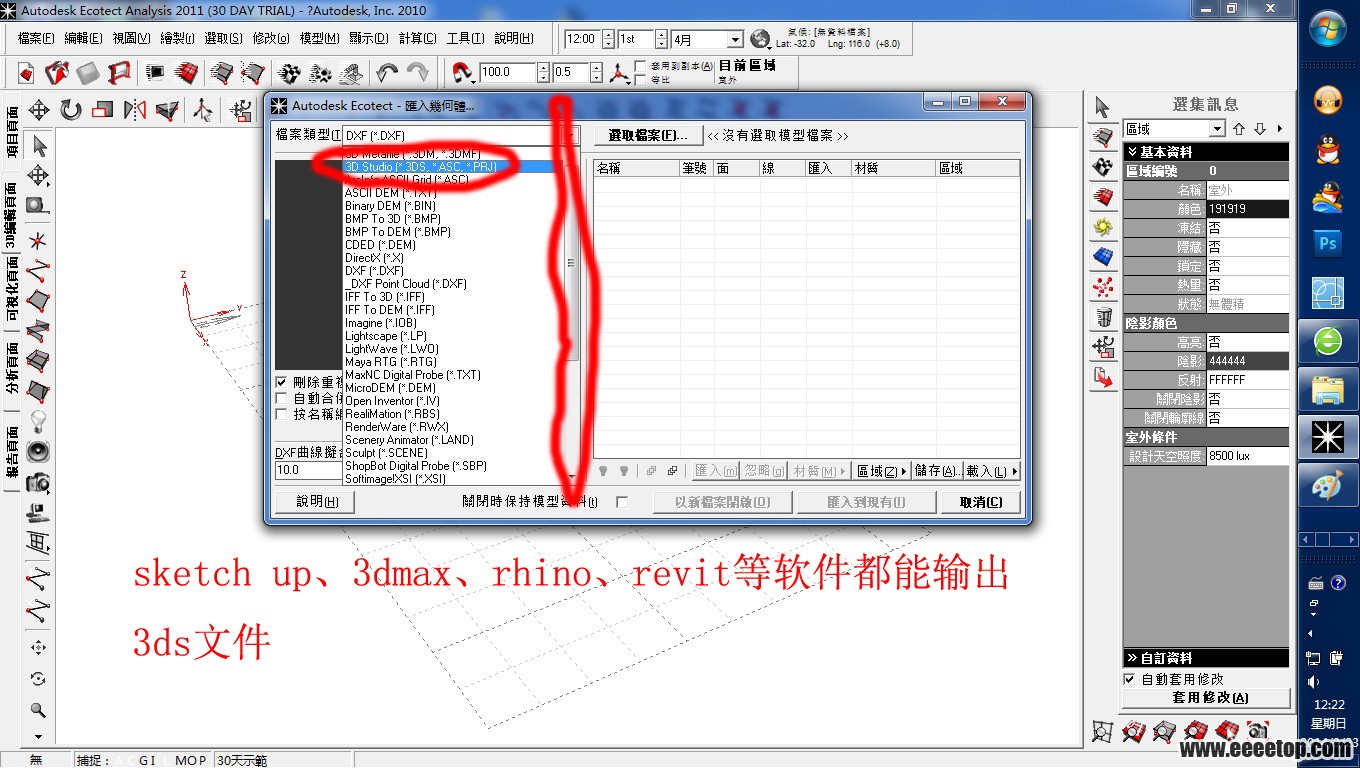Image resolution: width=1360 pixels, height=768 pixels.
Task: Open the 視圖(V) menu
Action: click(131, 38)
